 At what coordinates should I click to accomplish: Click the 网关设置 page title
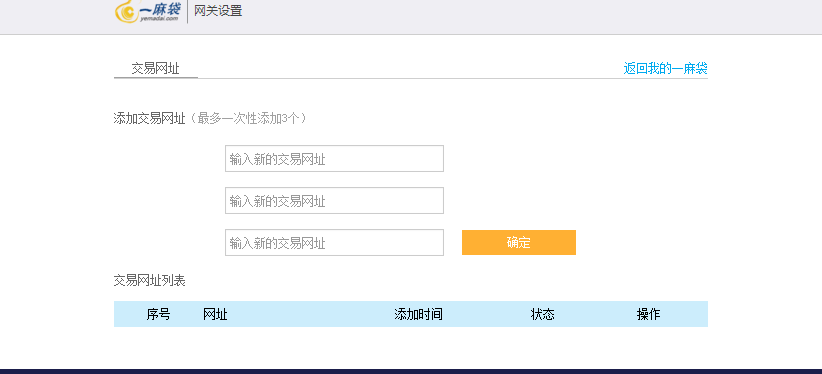click(218, 10)
